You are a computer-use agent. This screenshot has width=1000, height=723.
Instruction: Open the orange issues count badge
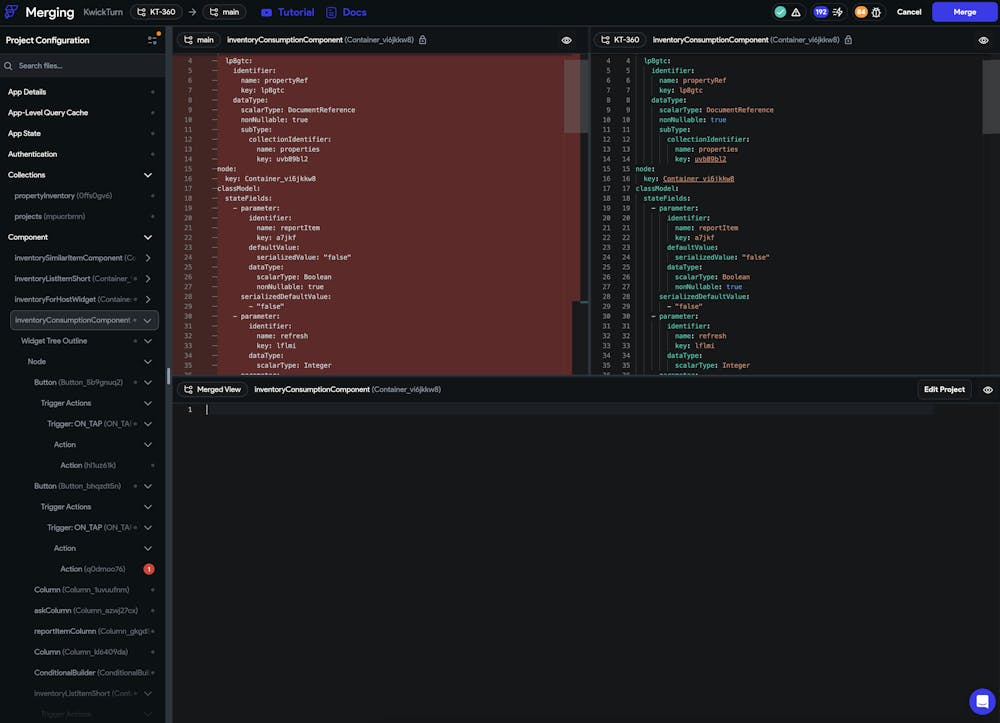tap(861, 12)
